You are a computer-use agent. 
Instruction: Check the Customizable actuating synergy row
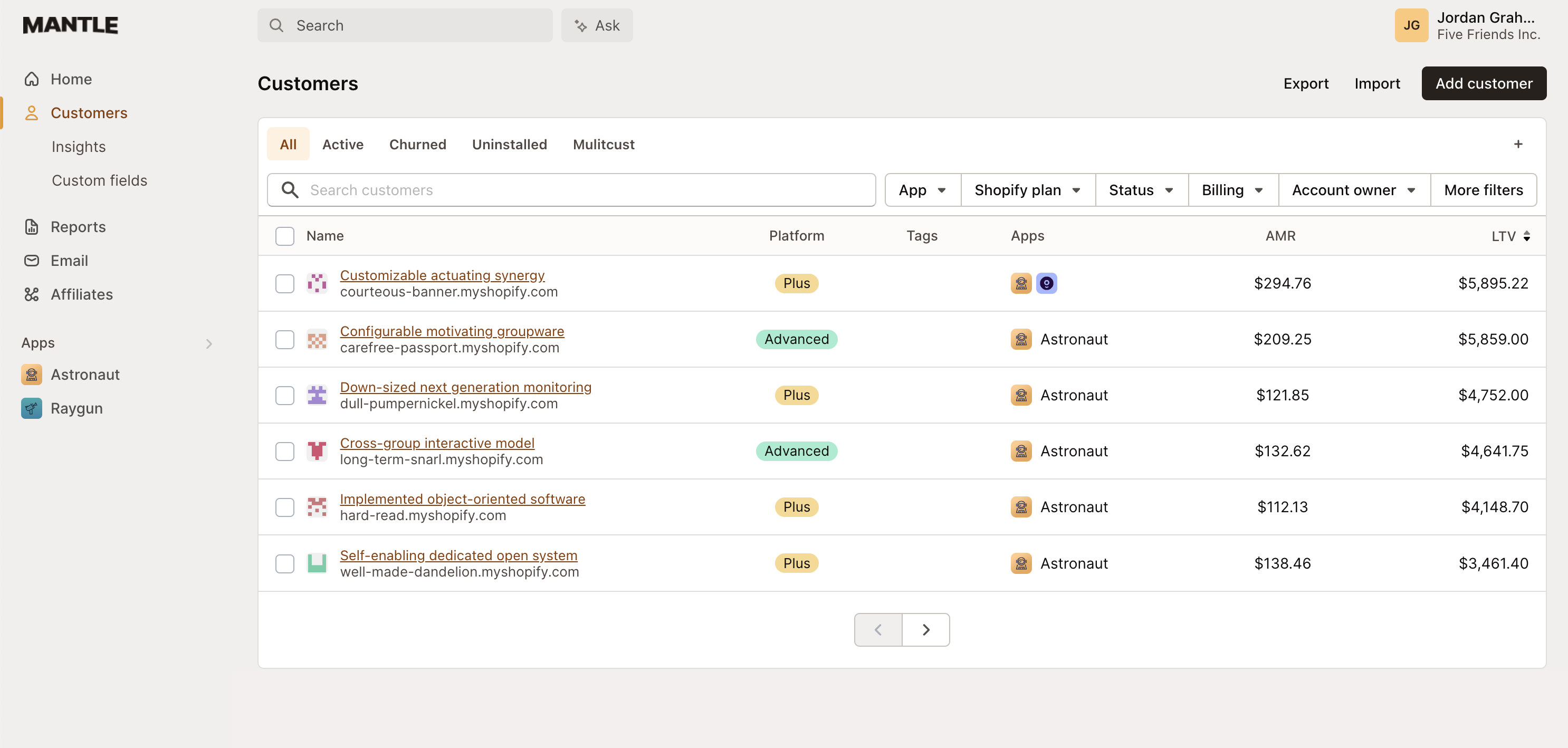point(284,284)
